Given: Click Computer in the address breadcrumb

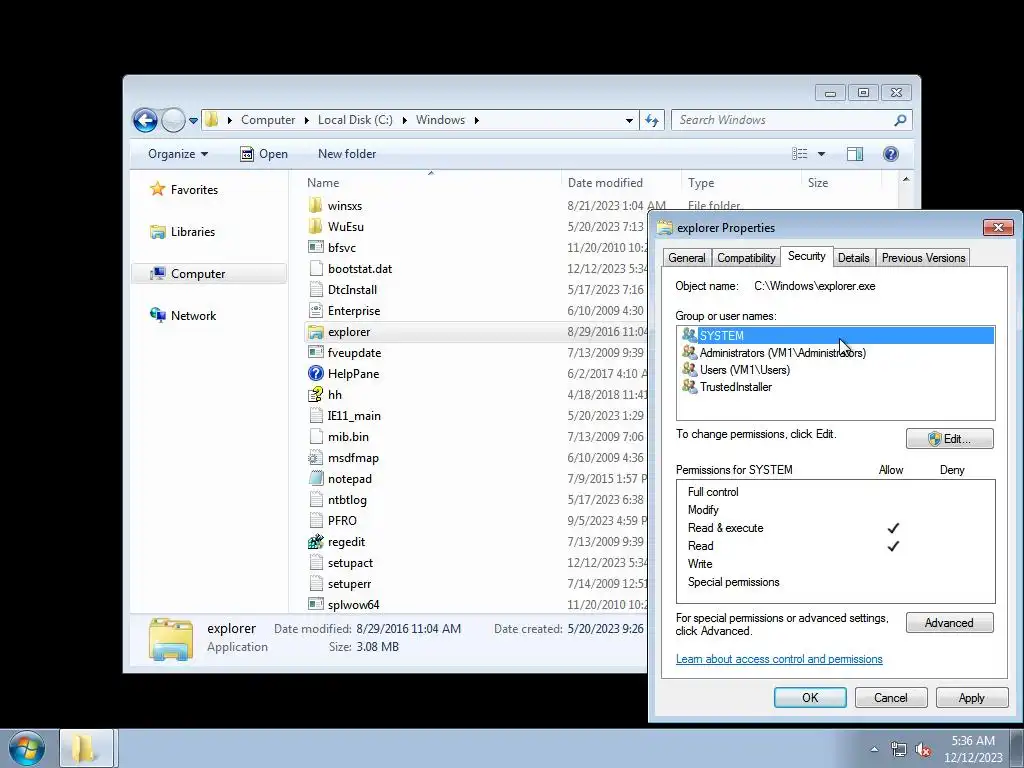Looking at the screenshot, I should [x=268, y=120].
